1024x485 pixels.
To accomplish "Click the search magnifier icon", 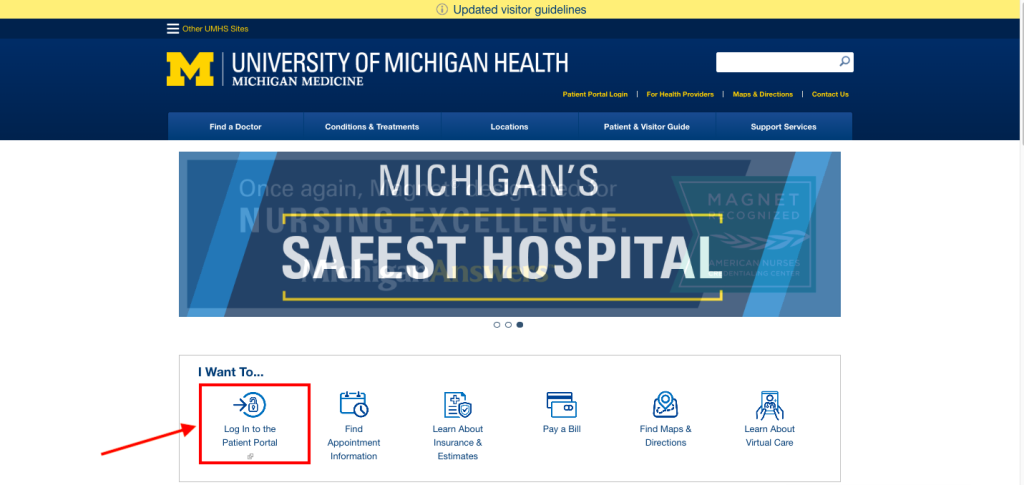I will coord(844,61).
